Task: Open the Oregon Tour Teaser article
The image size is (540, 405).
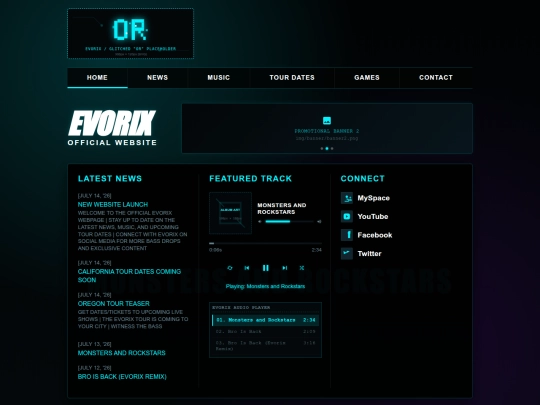Action: [114, 303]
